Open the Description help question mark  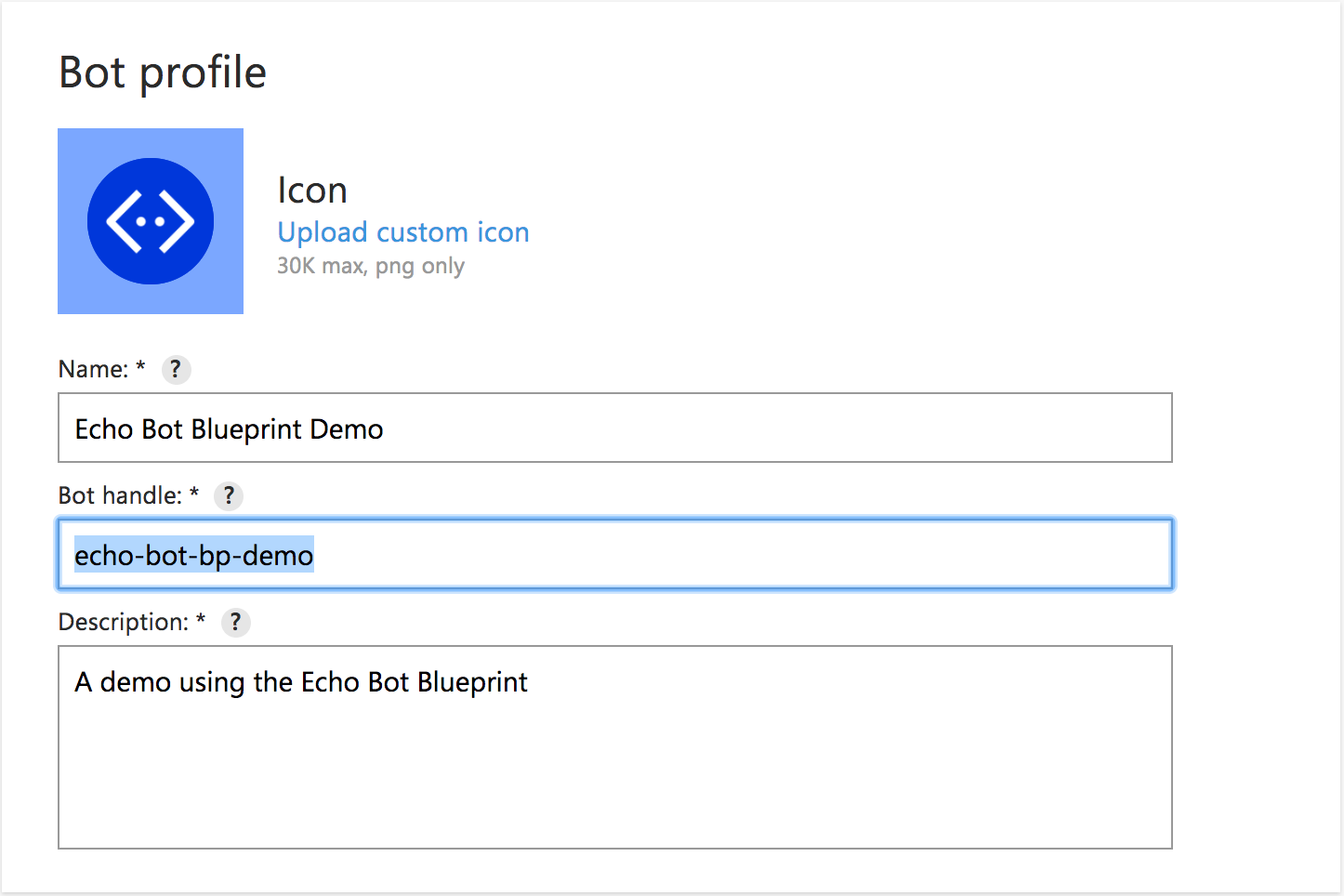point(235,623)
